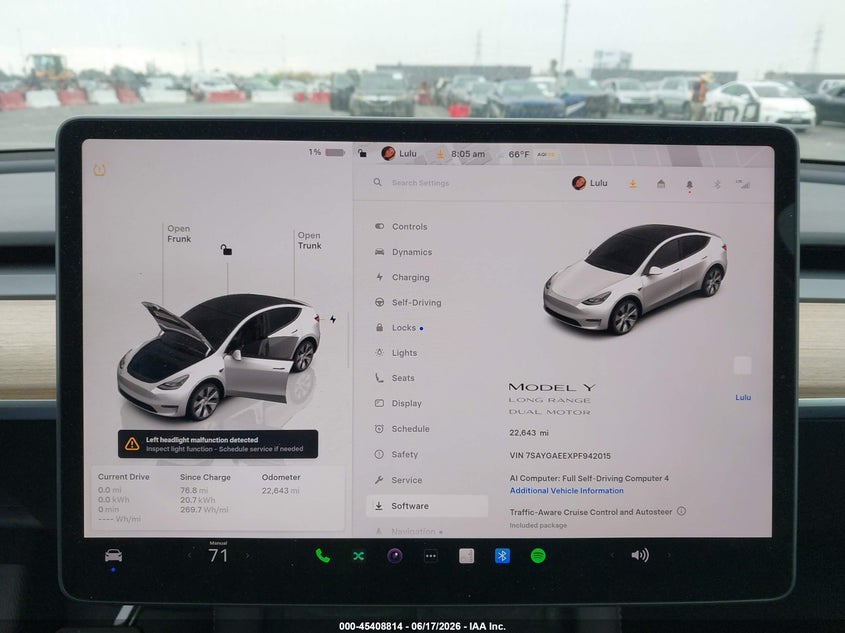
Task: Select Software in the settings list
Action: click(x=427, y=506)
